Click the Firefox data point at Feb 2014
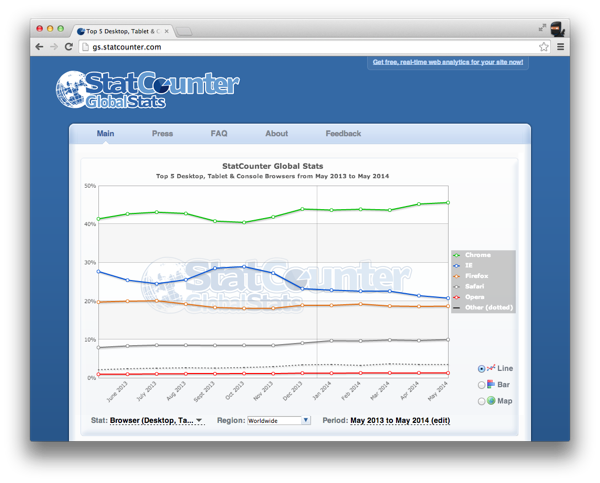The image size is (600, 483). (x=360, y=304)
